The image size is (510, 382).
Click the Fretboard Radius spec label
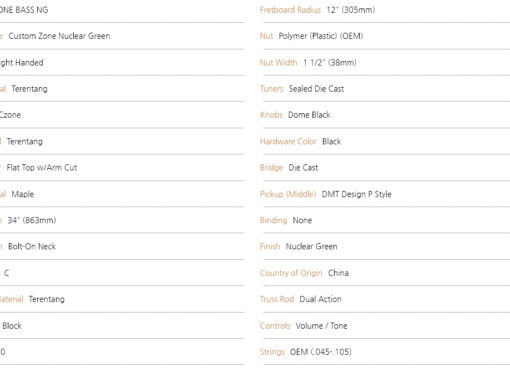pyautogui.click(x=290, y=10)
